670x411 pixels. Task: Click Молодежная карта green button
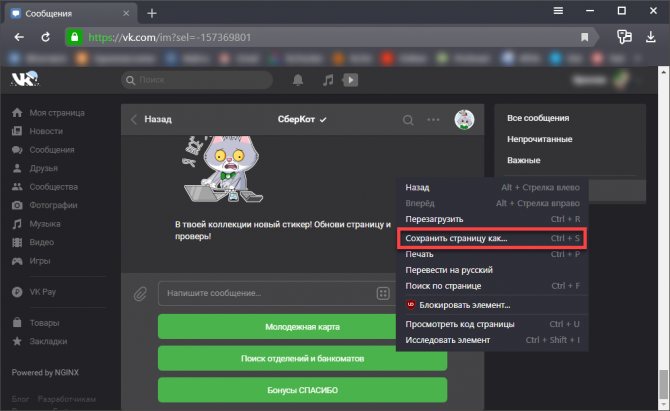point(303,327)
